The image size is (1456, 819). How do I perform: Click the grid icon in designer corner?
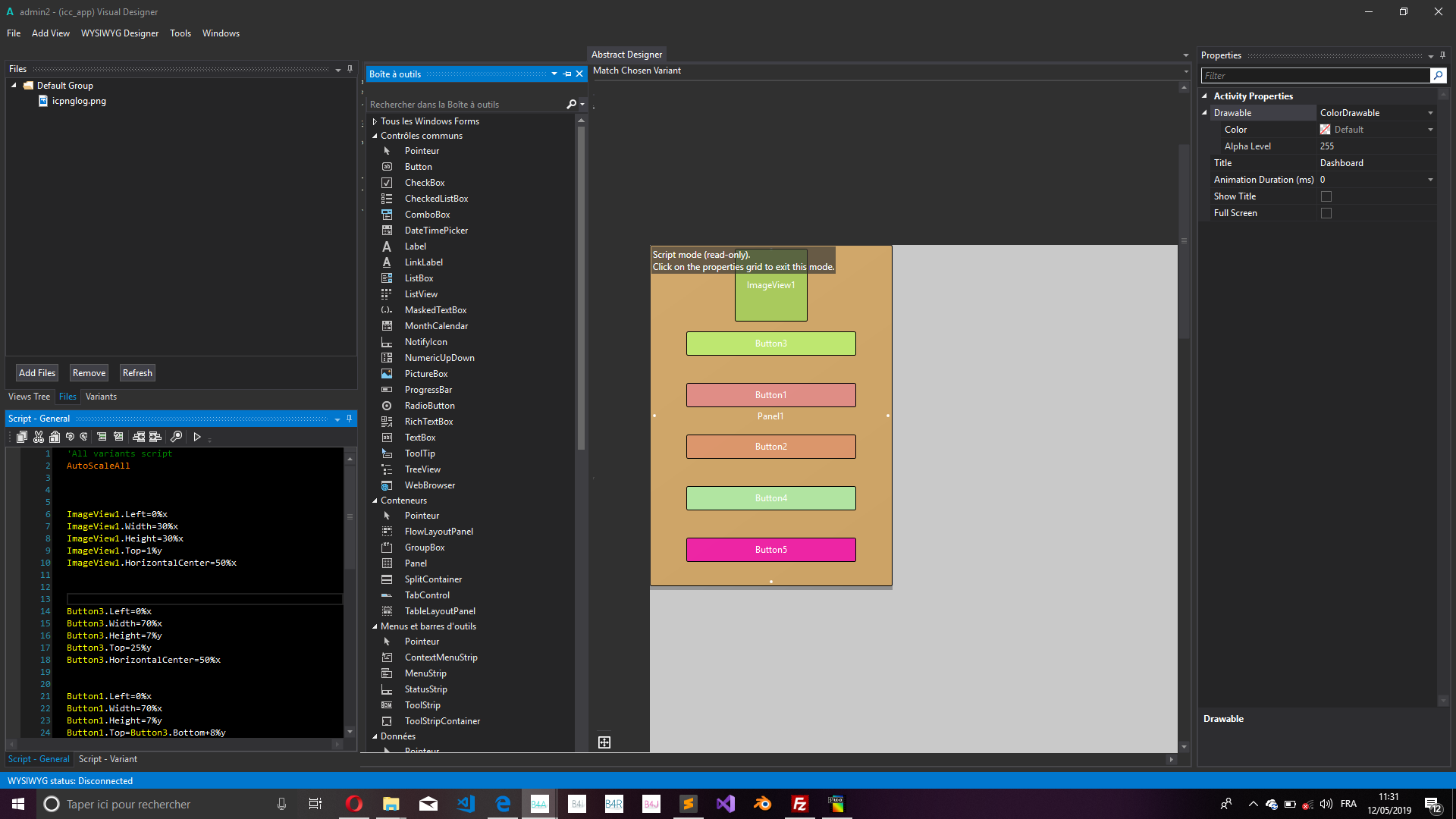(x=604, y=742)
